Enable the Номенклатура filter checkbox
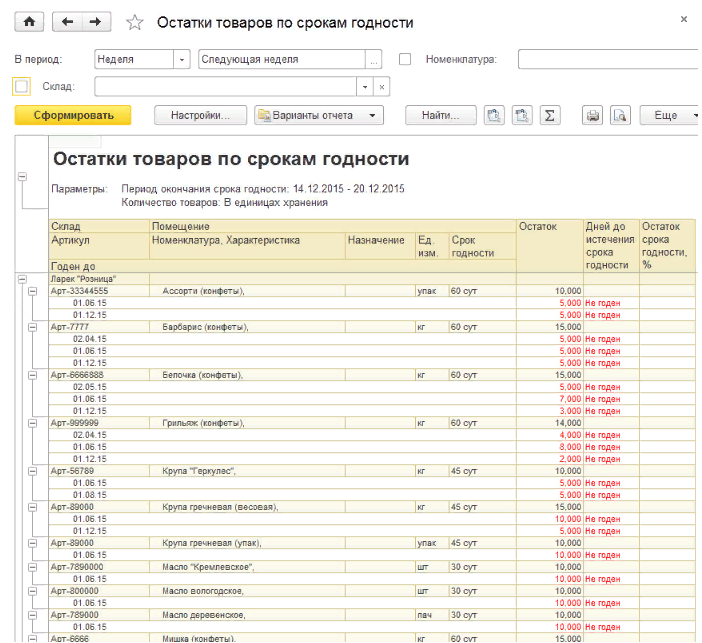 point(405,59)
